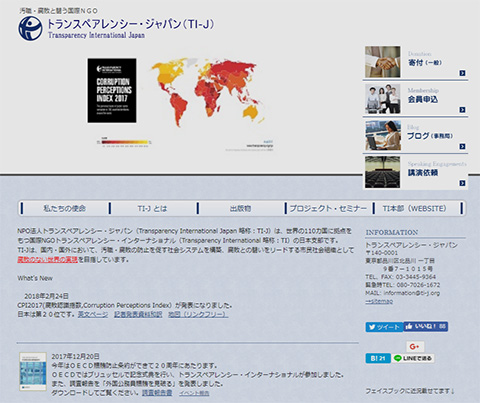Click the 〒140-0001 postal code text
The width and height of the screenshot is (480, 403).
pos(382,253)
